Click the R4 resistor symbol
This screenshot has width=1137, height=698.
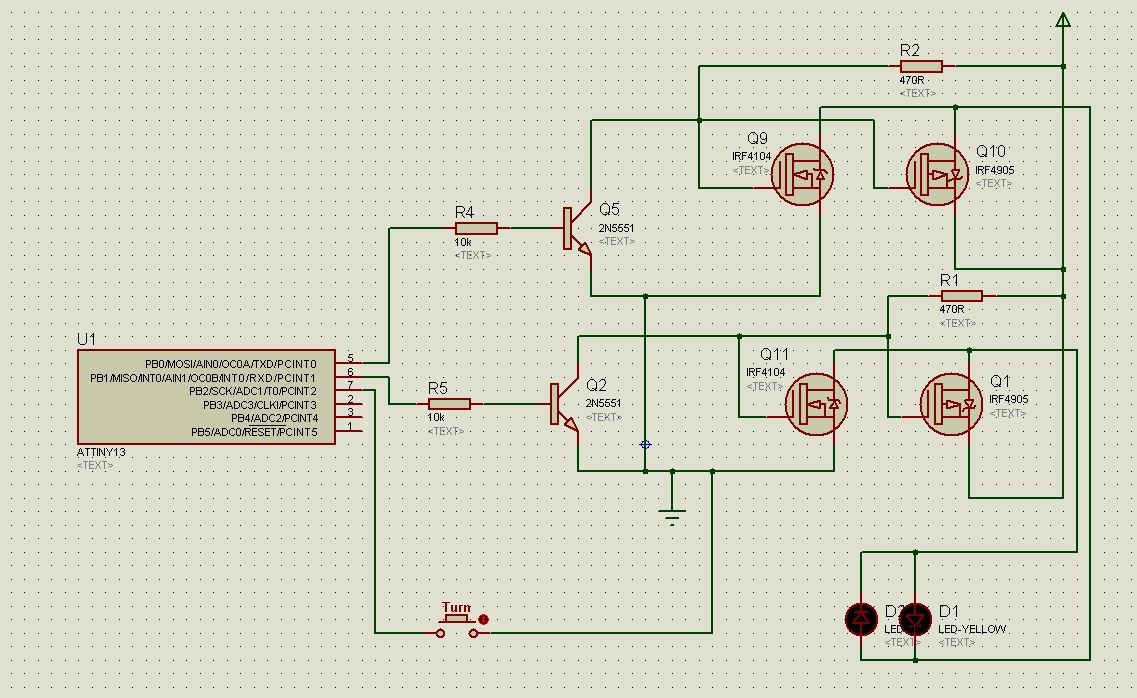click(476, 228)
